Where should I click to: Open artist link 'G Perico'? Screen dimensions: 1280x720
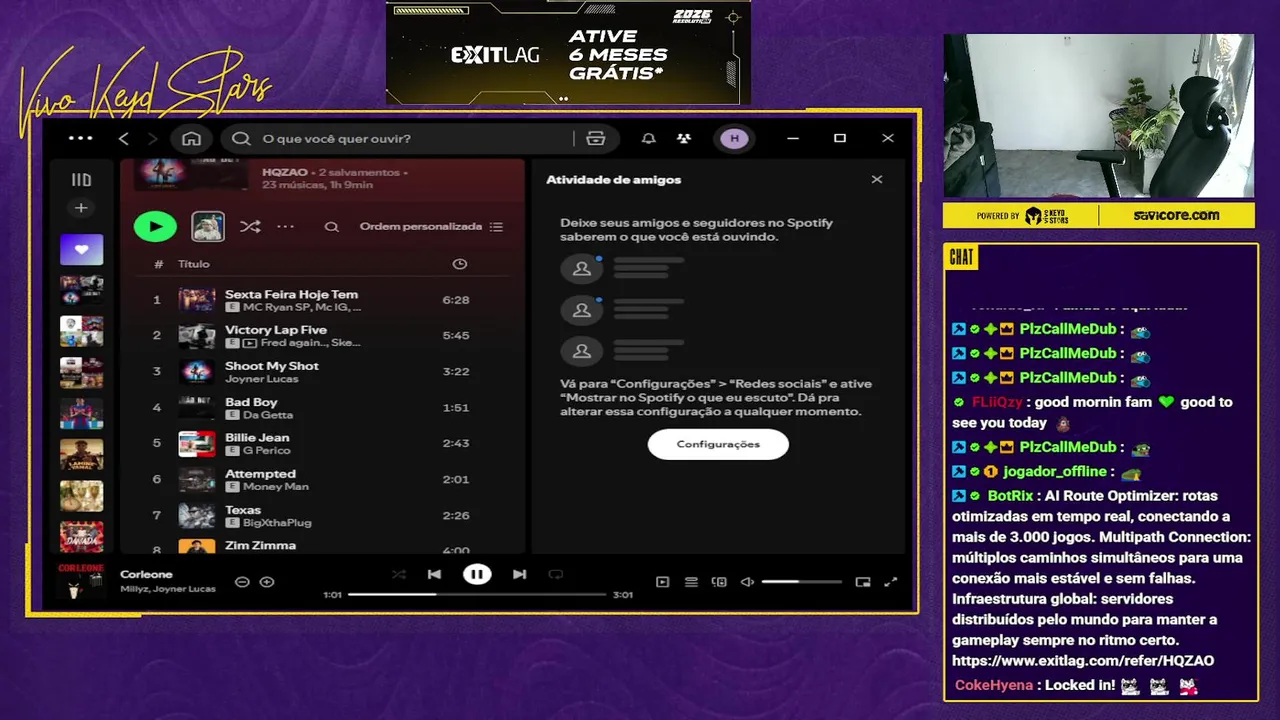click(265, 451)
